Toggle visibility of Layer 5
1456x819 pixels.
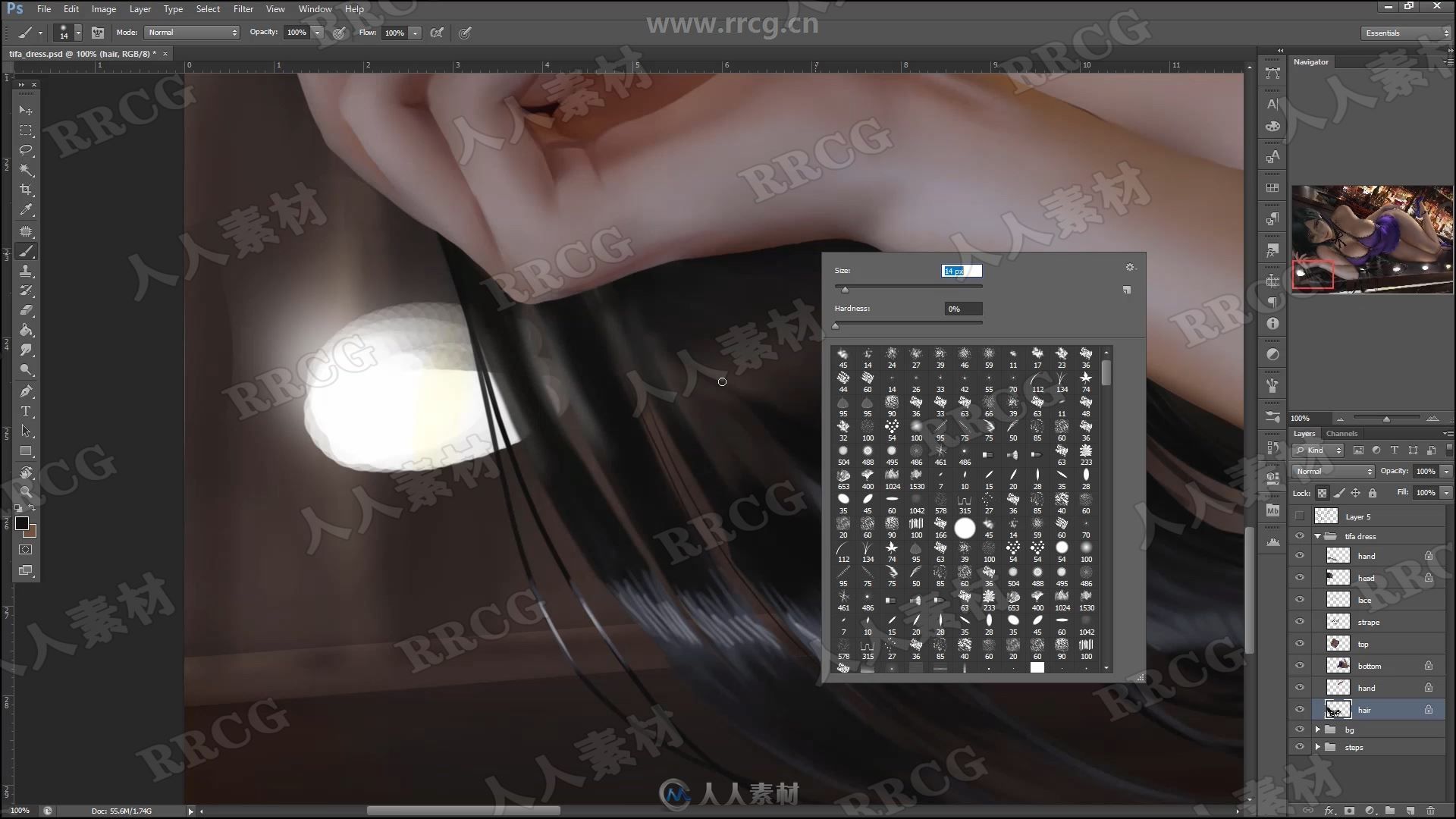pos(1300,516)
